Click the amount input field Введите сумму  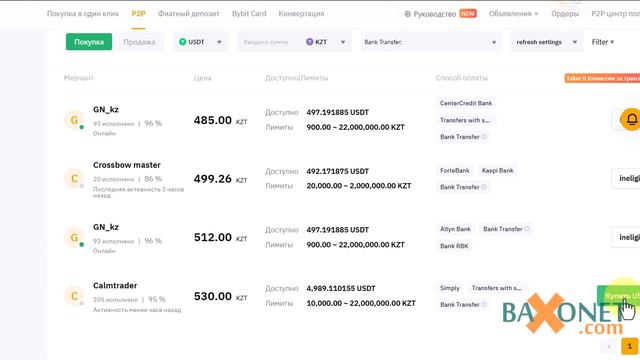pos(269,42)
